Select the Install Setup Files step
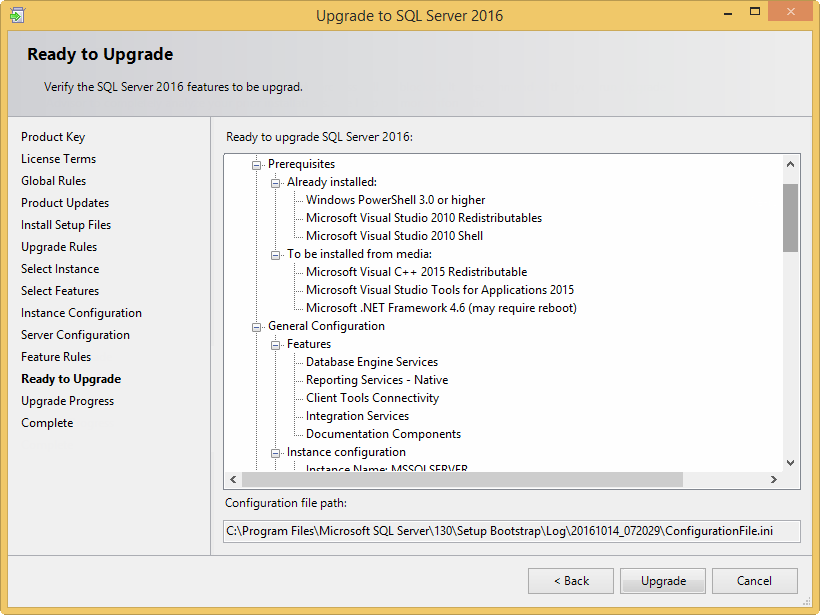This screenshot has height=615, width=820. pyautogui.click(x=66, y=225)
